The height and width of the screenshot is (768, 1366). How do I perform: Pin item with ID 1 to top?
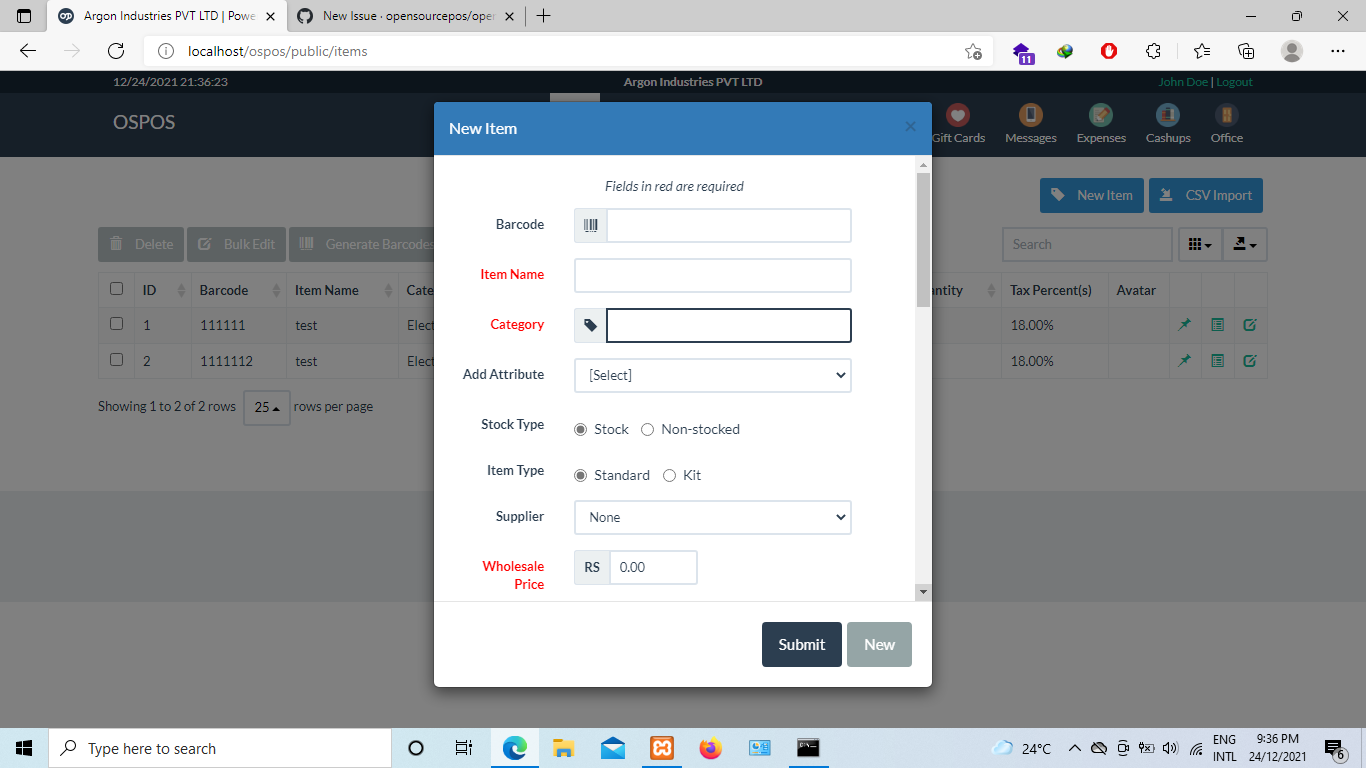coord(1186,324)
